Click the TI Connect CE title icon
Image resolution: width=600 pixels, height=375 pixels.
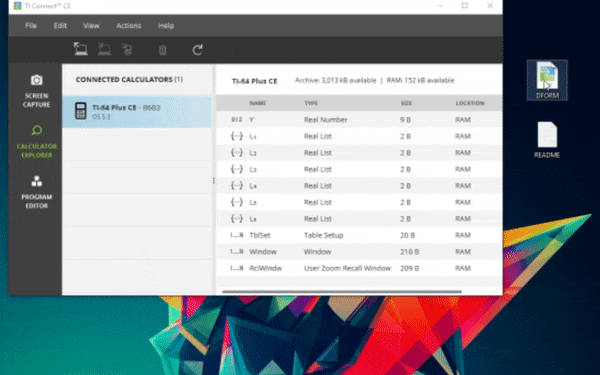(x=17, y=6)
